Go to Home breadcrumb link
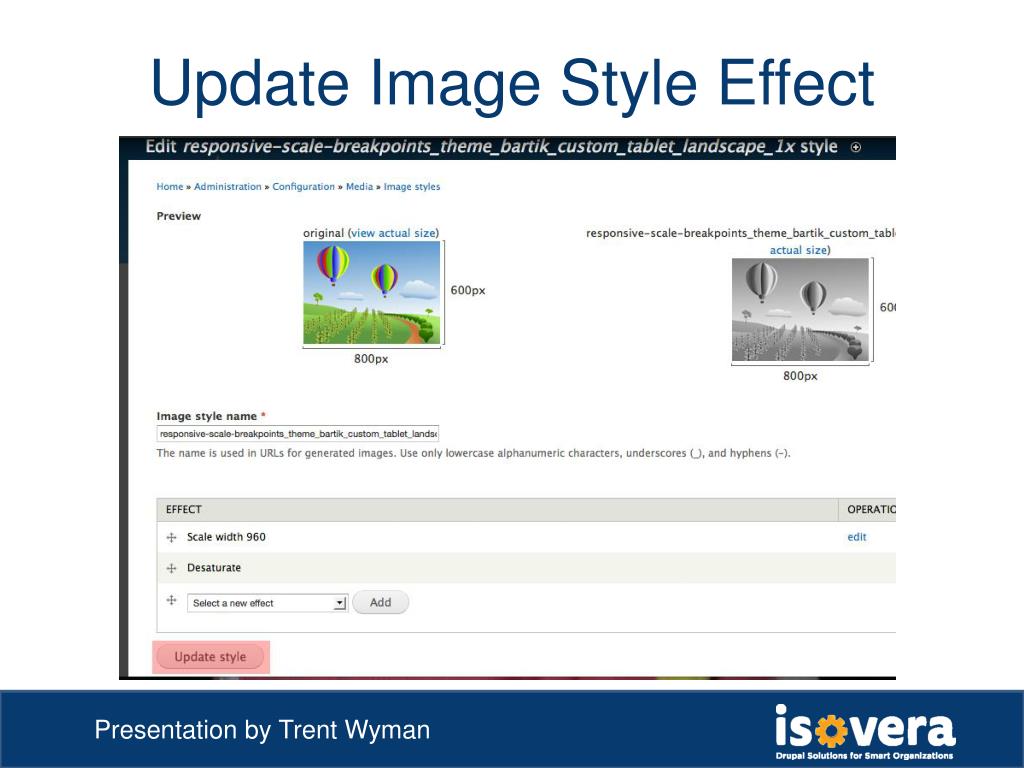 point(170,187)
